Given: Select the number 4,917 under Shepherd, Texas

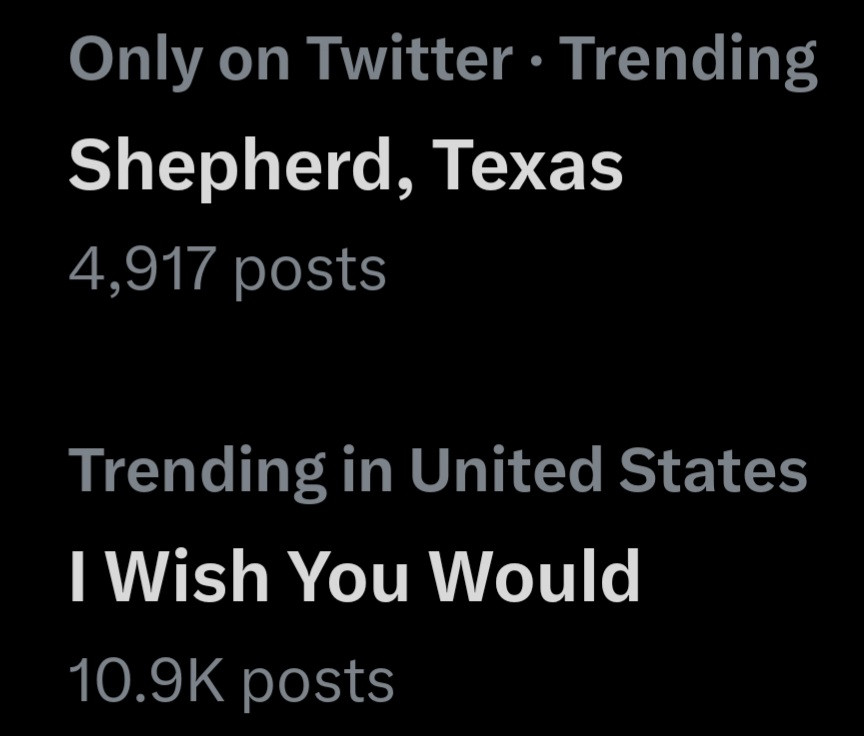Looking at the screenshot, I should [x=141, y=268].
